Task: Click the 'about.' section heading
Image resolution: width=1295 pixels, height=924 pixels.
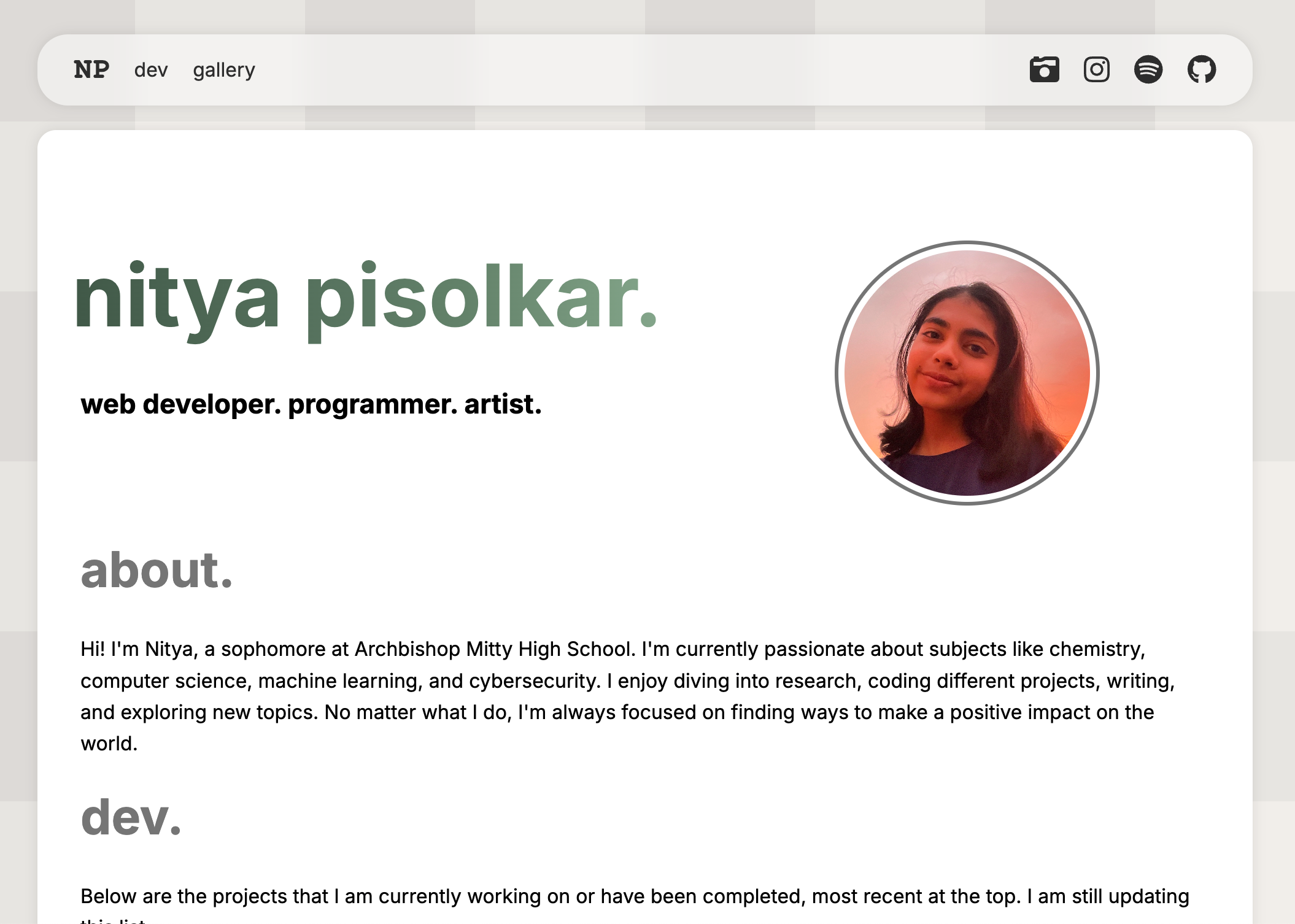Action: pyautogui.click(x=157, y=570)
